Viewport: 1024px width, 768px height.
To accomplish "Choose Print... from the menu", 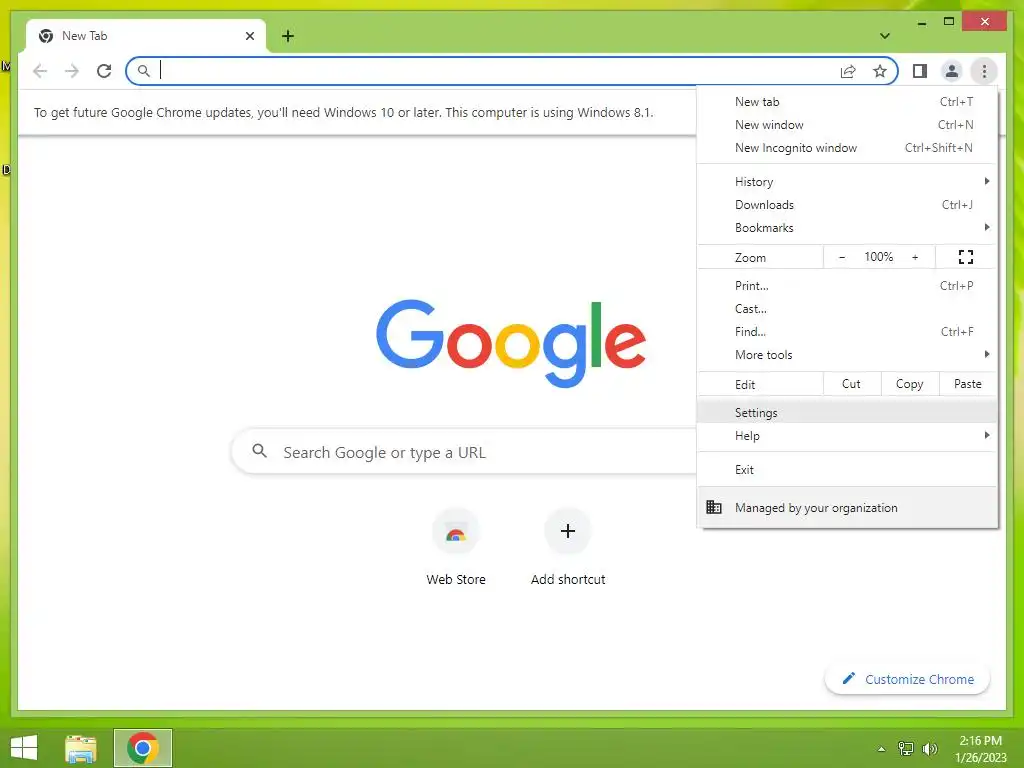I will (848, 285).
